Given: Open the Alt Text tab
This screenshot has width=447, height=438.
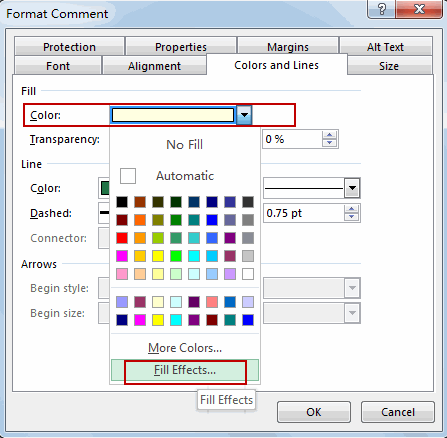Looking at the screenshot, I should click(385, 47).
